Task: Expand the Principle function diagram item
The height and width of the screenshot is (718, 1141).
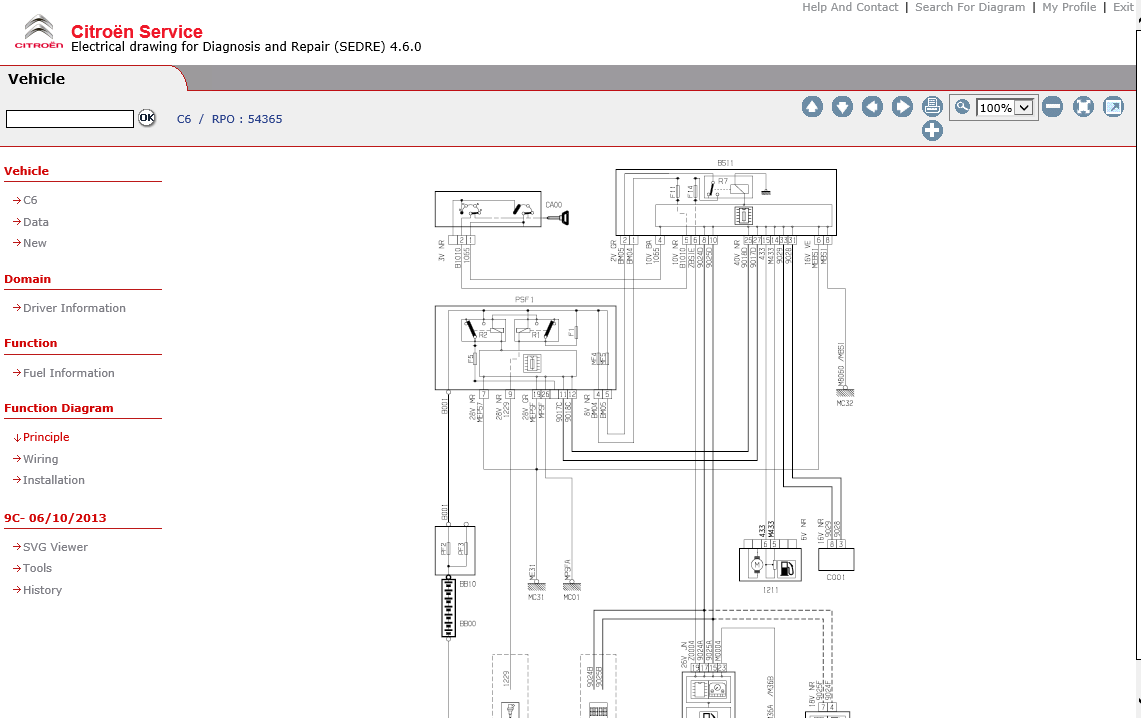Action: click(x=46, y=437)
